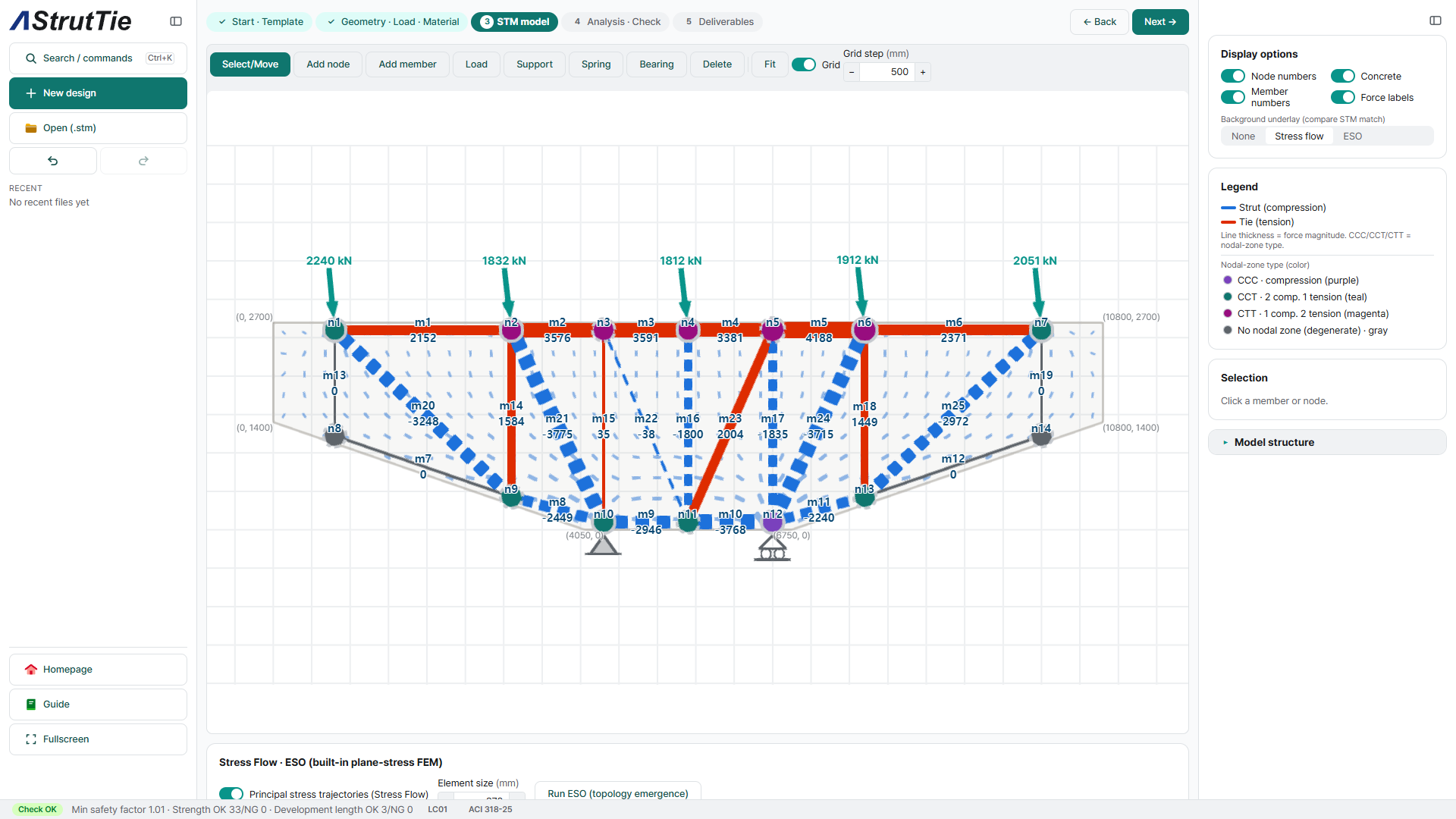Image resolution: width=1456 pixels, height=819 pixels.
Task: Click the redo arrow button
Action: click(143, 161)
